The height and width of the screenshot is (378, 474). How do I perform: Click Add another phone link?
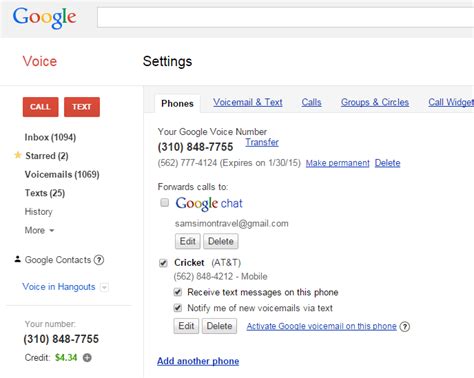(198, 361)
